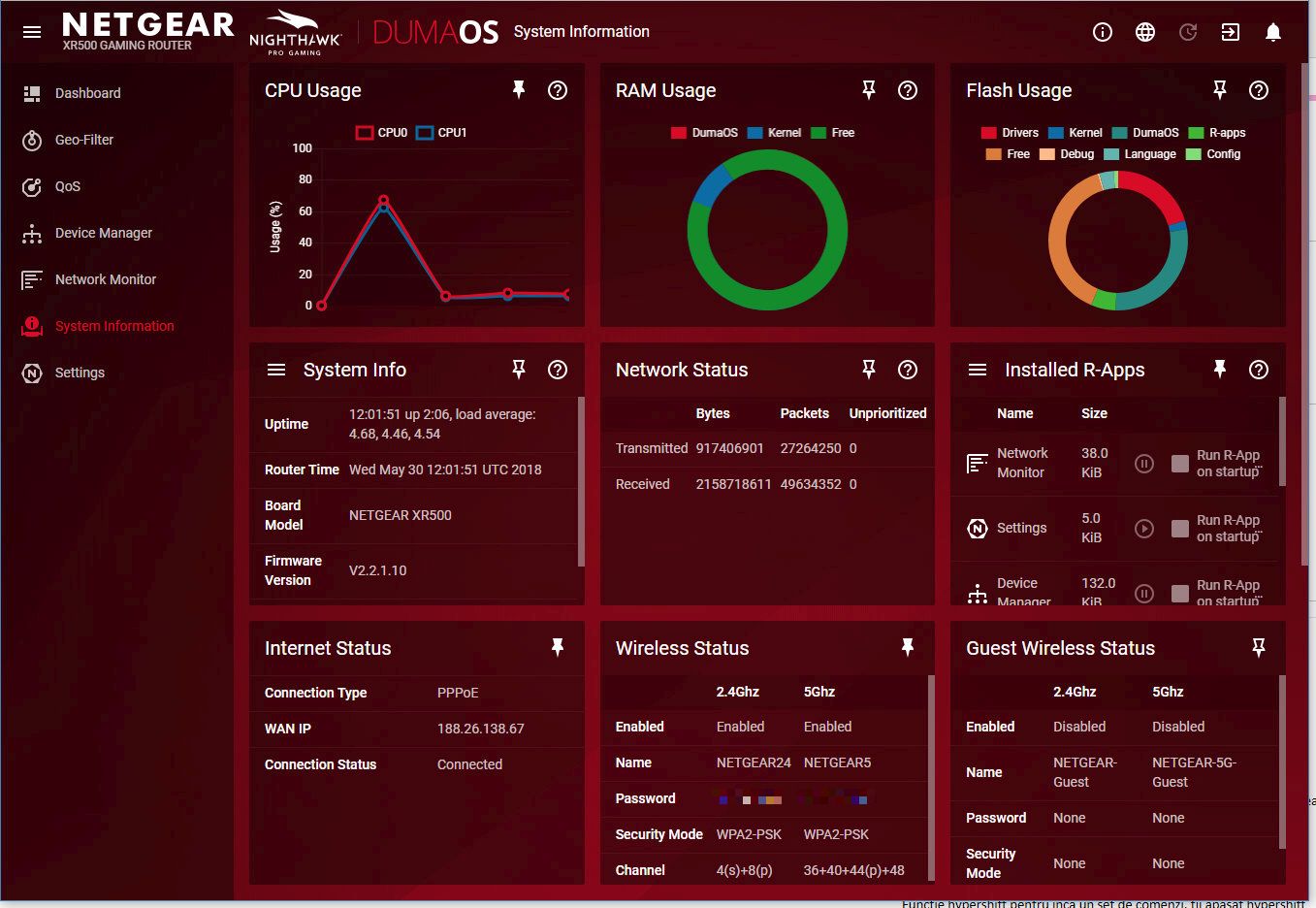Open help for Flash Usage panel
Screen dimensions: 1316x908
click(x=1259, y=90)
